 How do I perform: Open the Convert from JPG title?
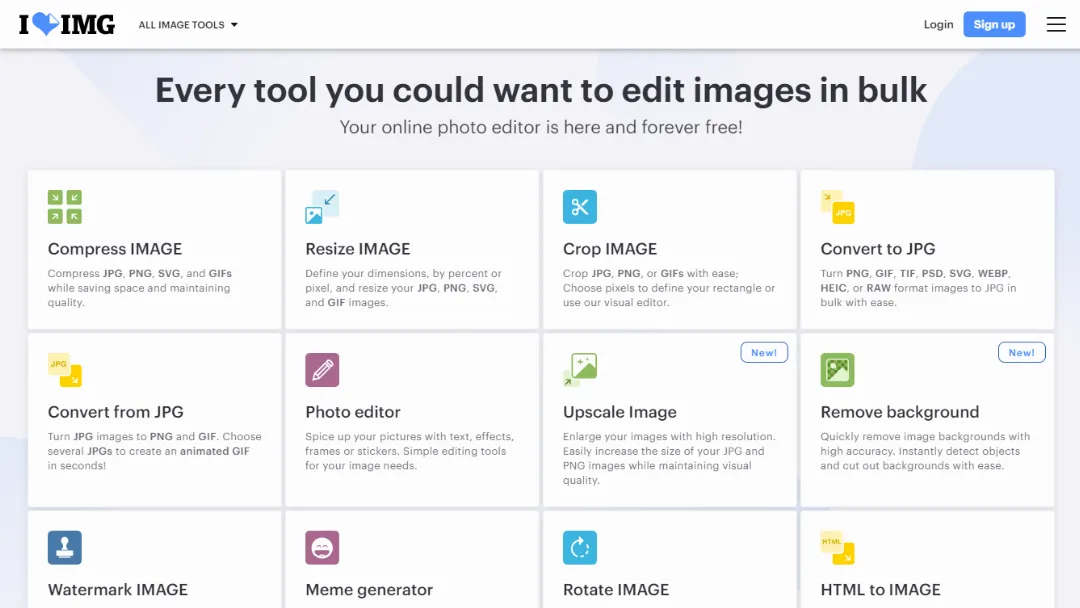tap(116, 412)
